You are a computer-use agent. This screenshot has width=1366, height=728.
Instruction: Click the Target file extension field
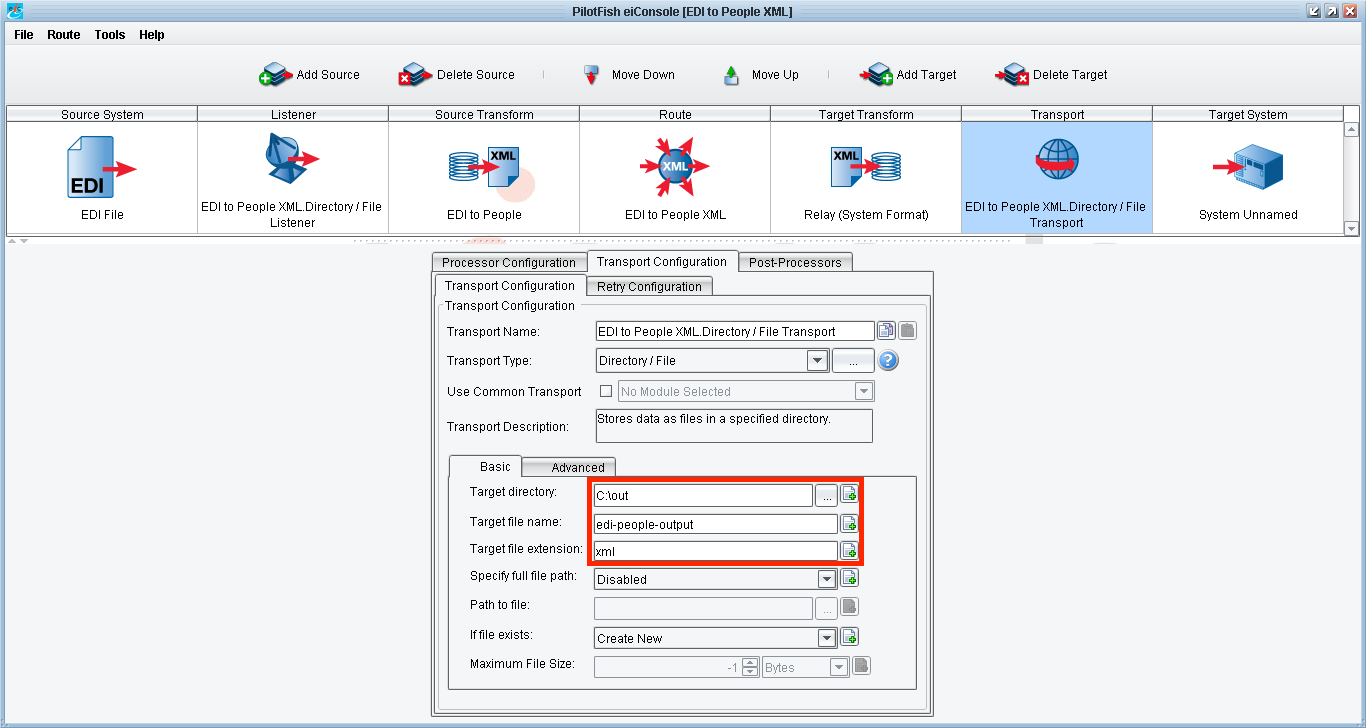pos(715,551)
